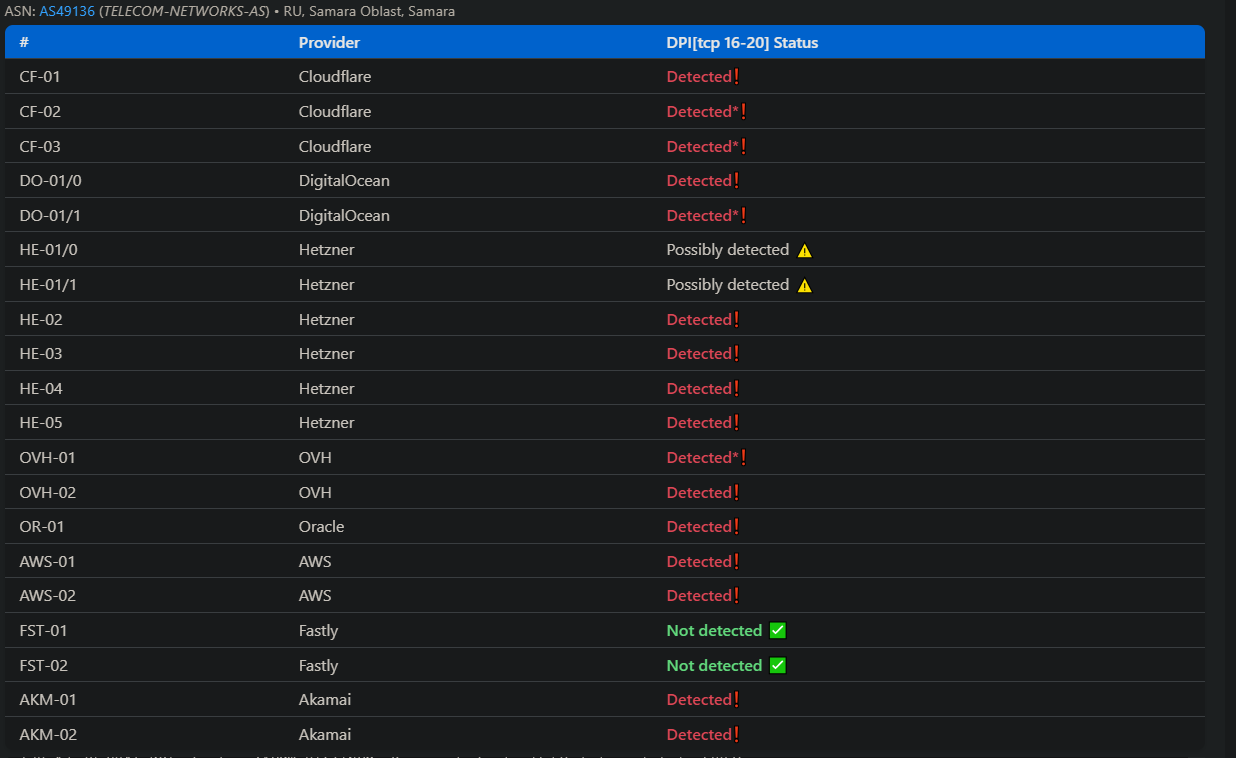Click the red exclamation icon for OR-01
This screenshot has width=1236, height=758.
point(736,527)
